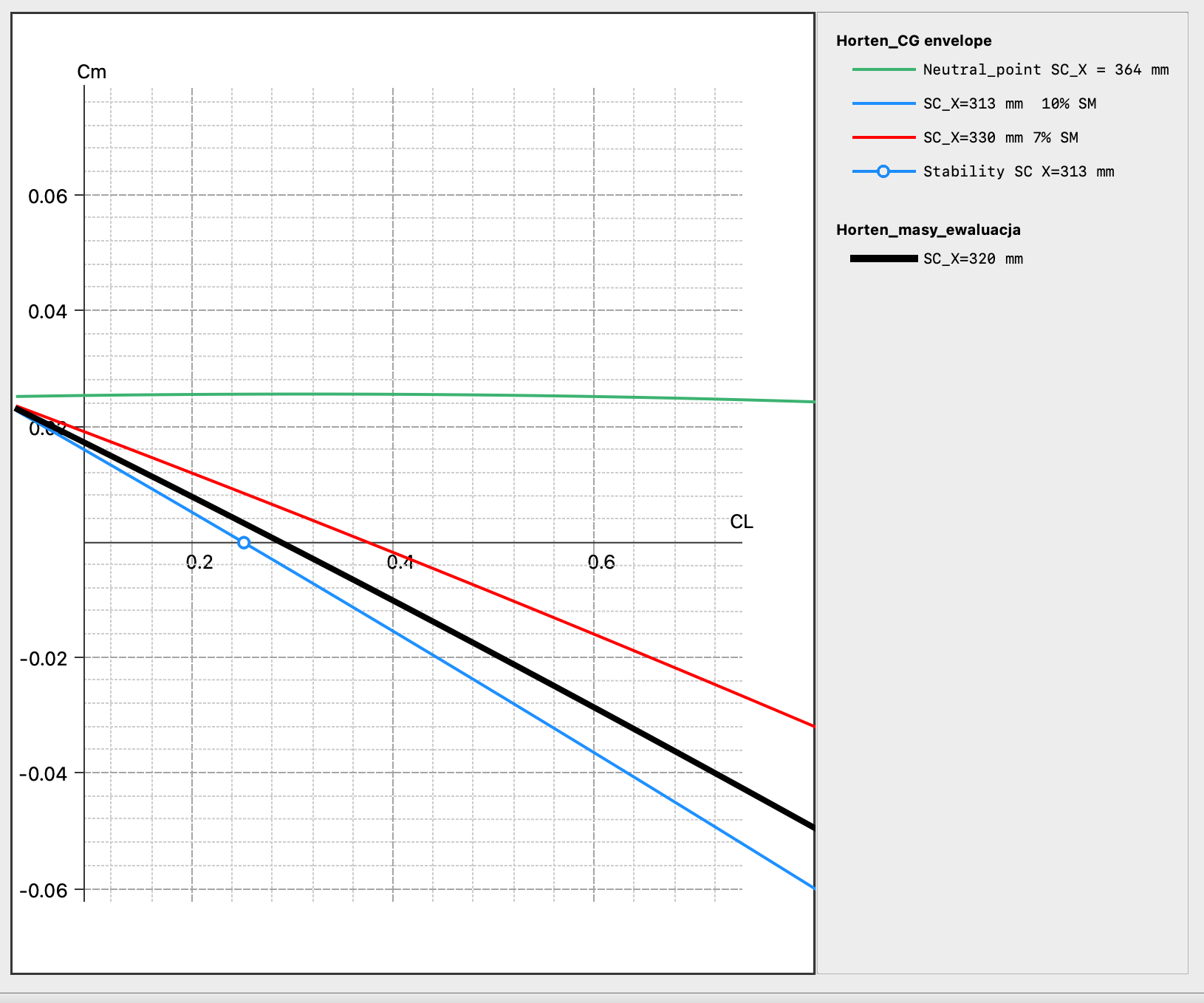Click the 0.6 tick label on CL axis
This screenshot has height=1003, width=1204.
click(x=601, y=563)
